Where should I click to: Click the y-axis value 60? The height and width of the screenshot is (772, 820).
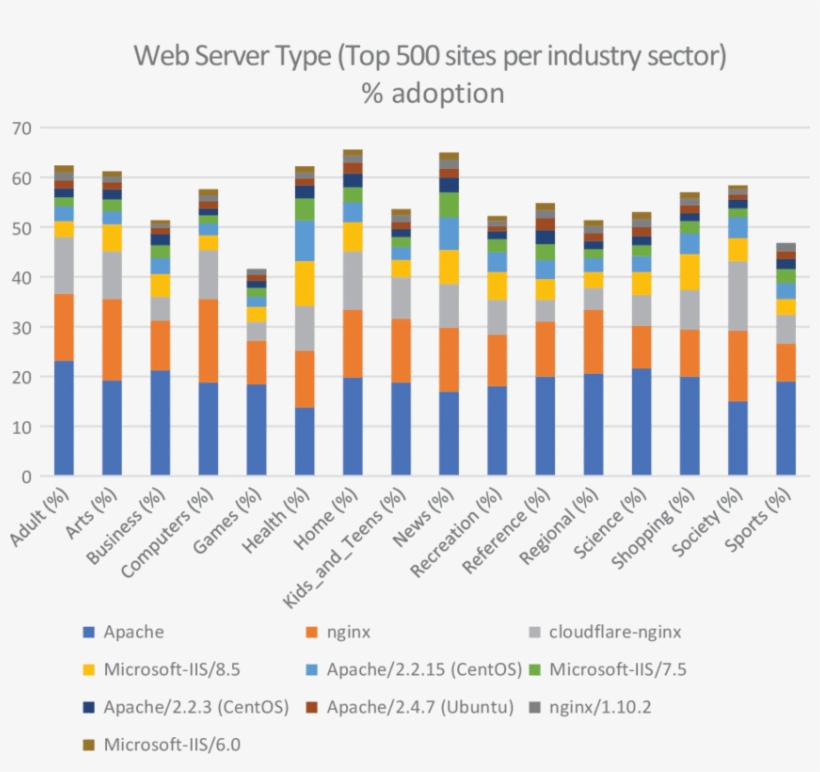click(x=21, y=179)
